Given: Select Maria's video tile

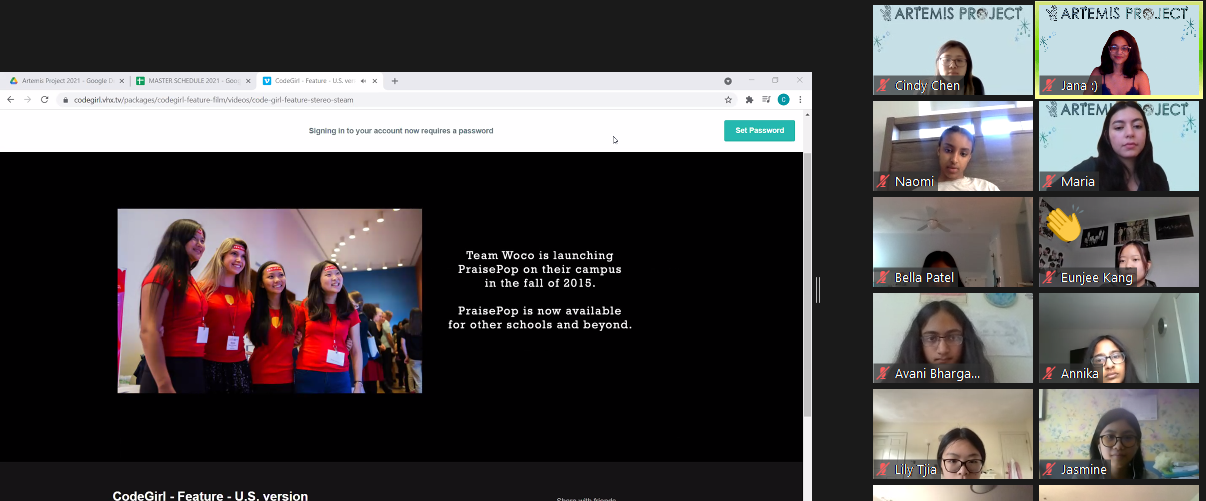Looking at the screenshot, I should click(1118, 145).
